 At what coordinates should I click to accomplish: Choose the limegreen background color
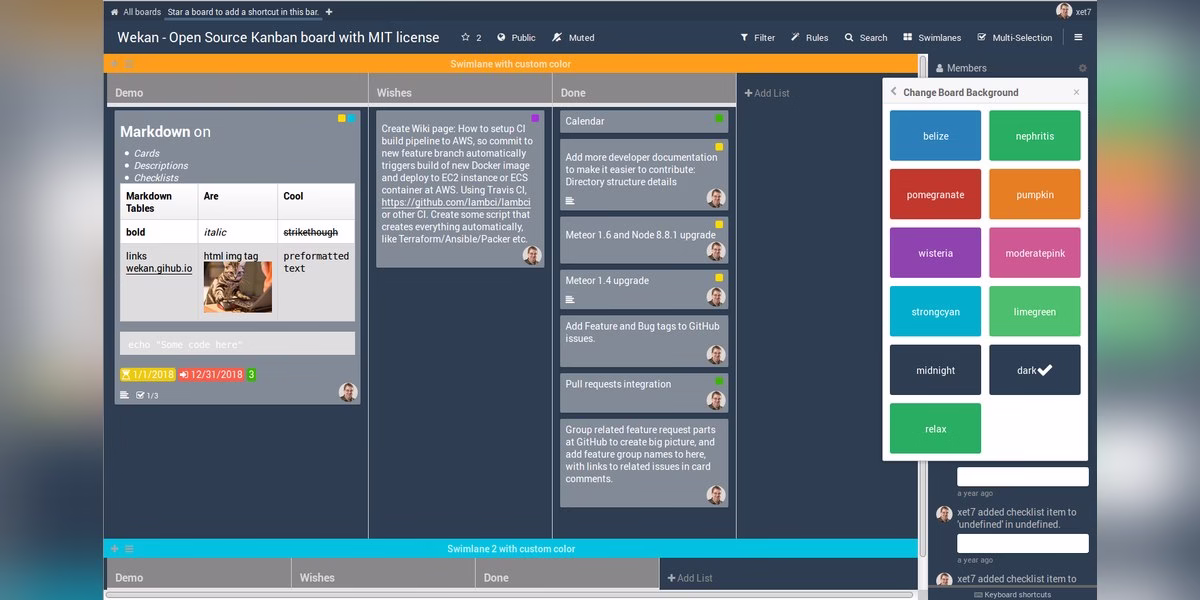(x=1035, y=312)
